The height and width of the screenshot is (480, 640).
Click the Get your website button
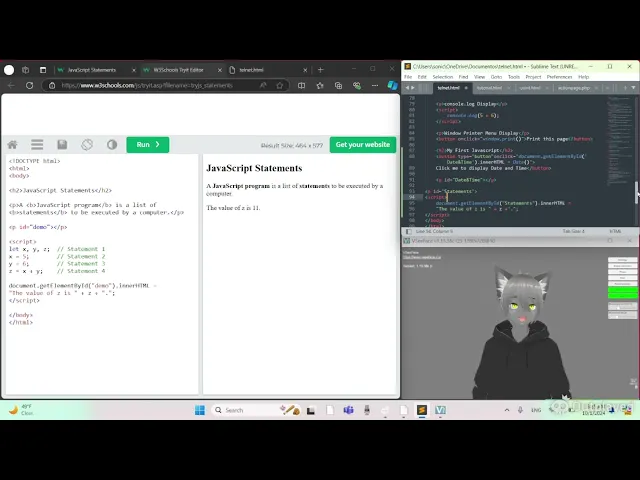[x=363, y=144]
